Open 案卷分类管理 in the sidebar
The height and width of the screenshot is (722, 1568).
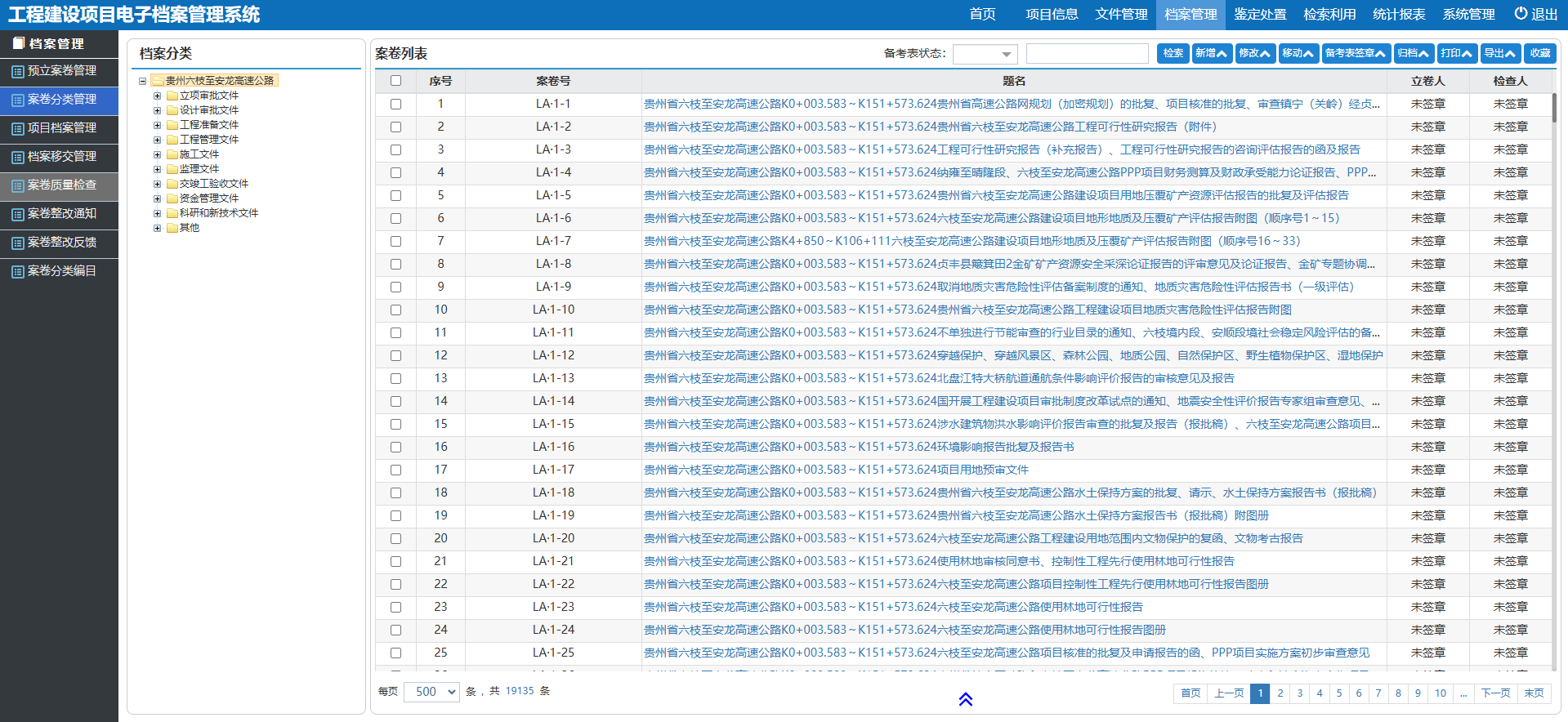59,100
